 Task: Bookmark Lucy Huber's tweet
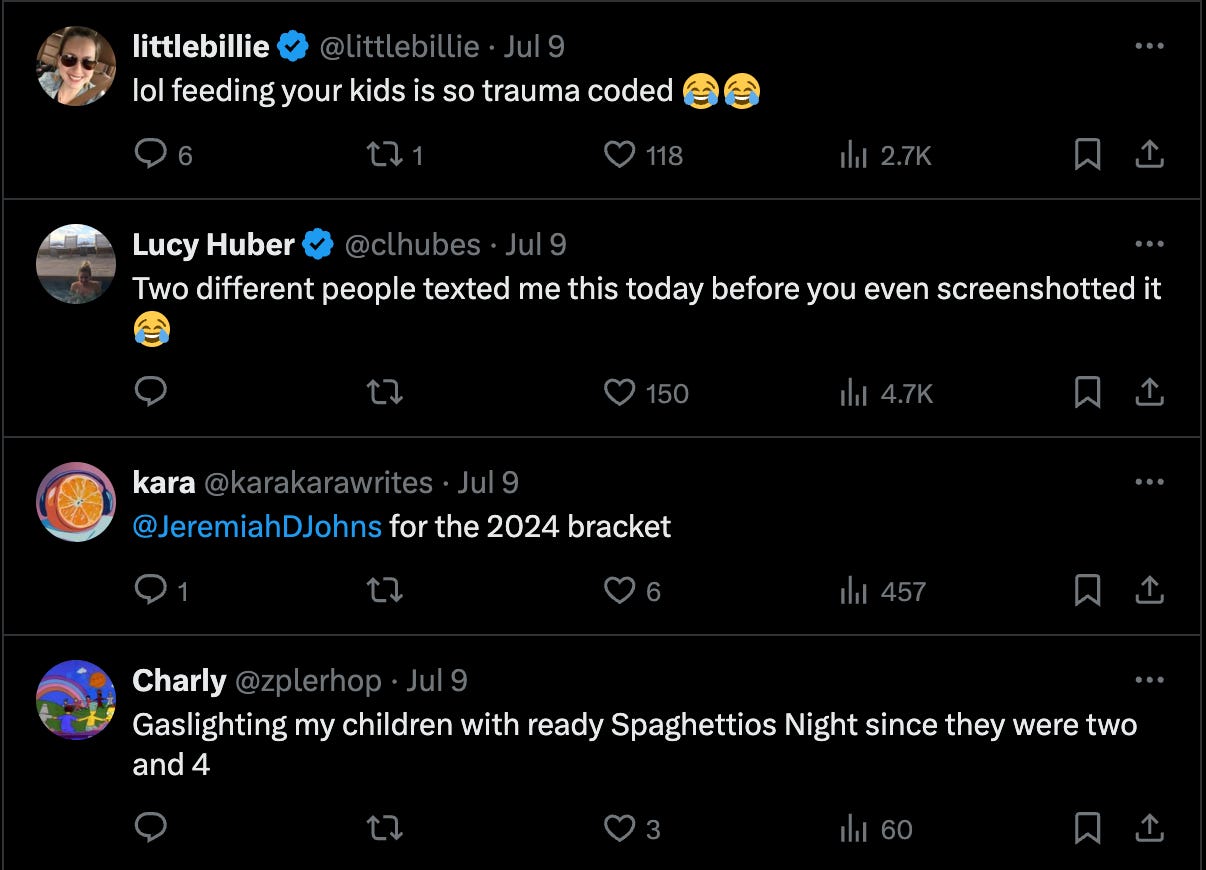click(x=1087, y=392)
